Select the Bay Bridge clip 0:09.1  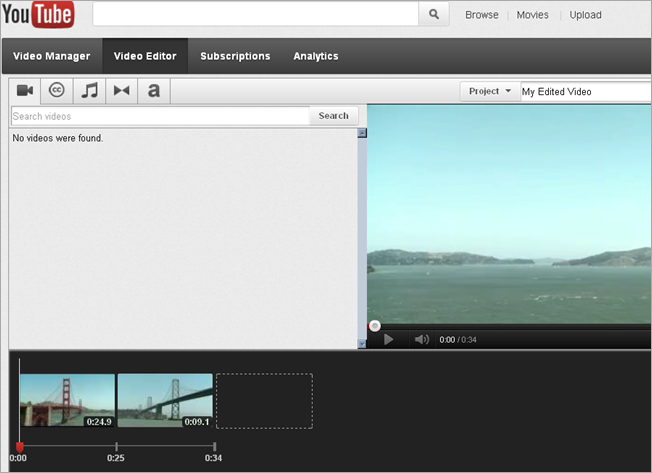(x=165, y=400)
